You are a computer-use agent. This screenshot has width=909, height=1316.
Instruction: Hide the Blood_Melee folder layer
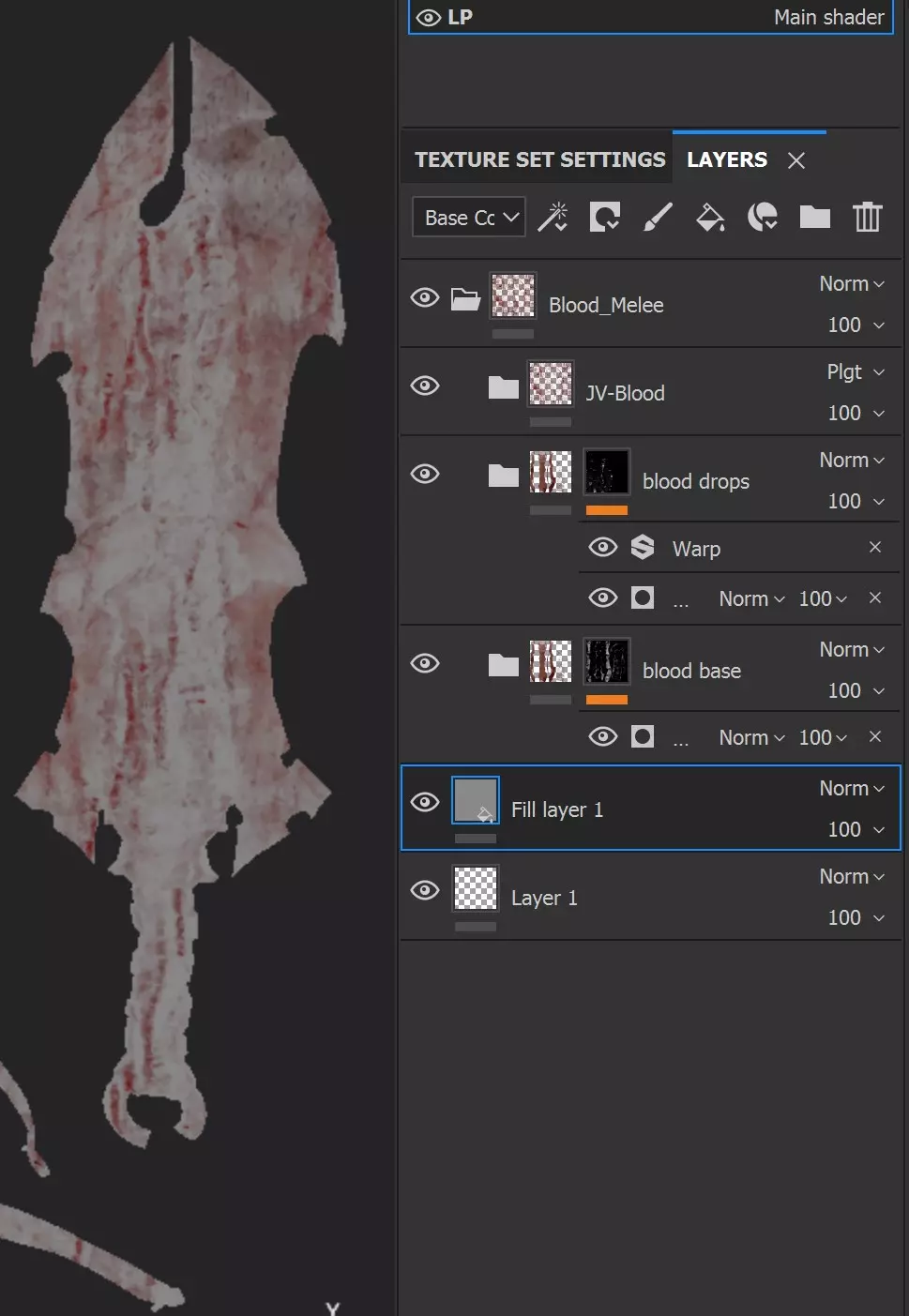point(425,298)
